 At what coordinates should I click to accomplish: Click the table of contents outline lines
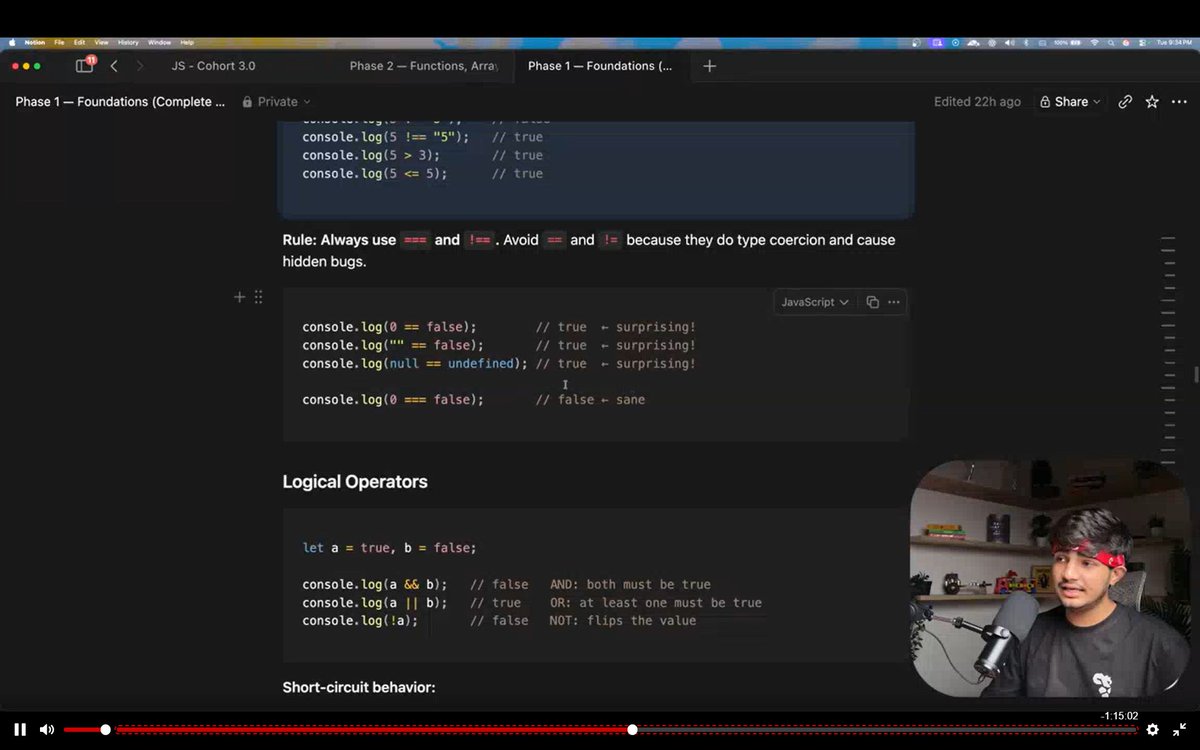(1167, 350)
